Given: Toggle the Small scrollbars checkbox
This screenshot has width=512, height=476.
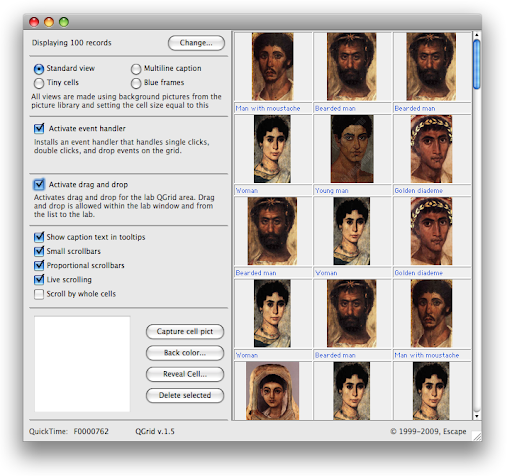Looking at the screenshot, I should tap(39, 251).
